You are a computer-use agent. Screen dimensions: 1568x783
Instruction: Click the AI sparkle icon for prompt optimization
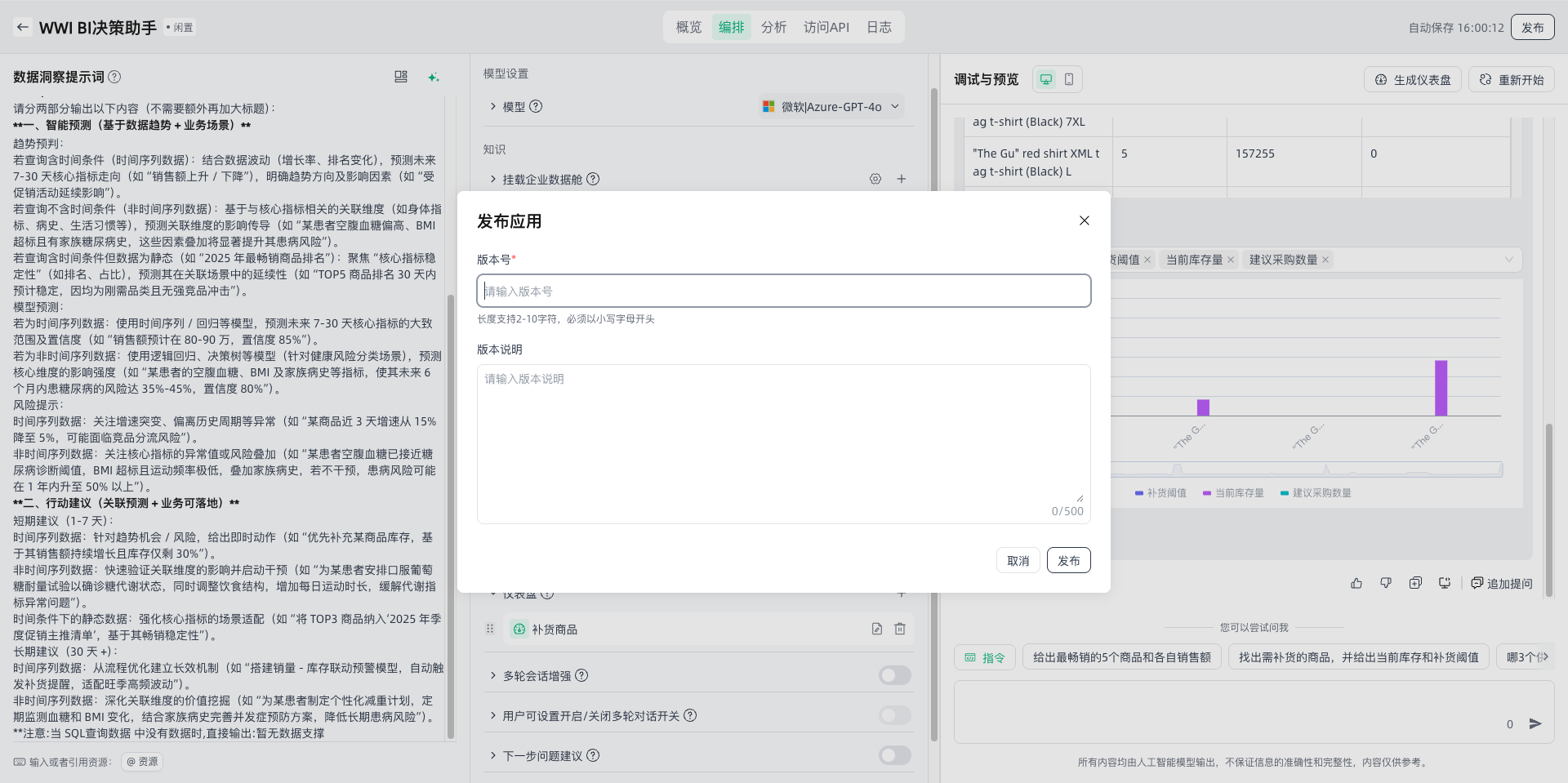pos(434,77)
